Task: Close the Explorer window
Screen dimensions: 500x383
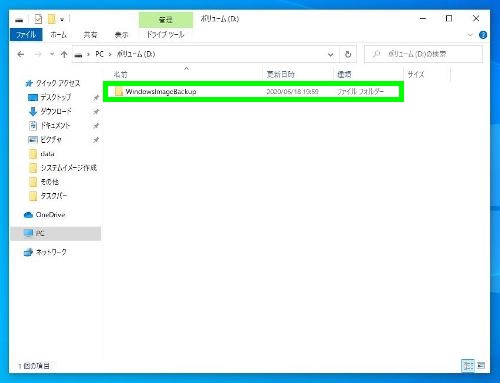Action: 476,19
